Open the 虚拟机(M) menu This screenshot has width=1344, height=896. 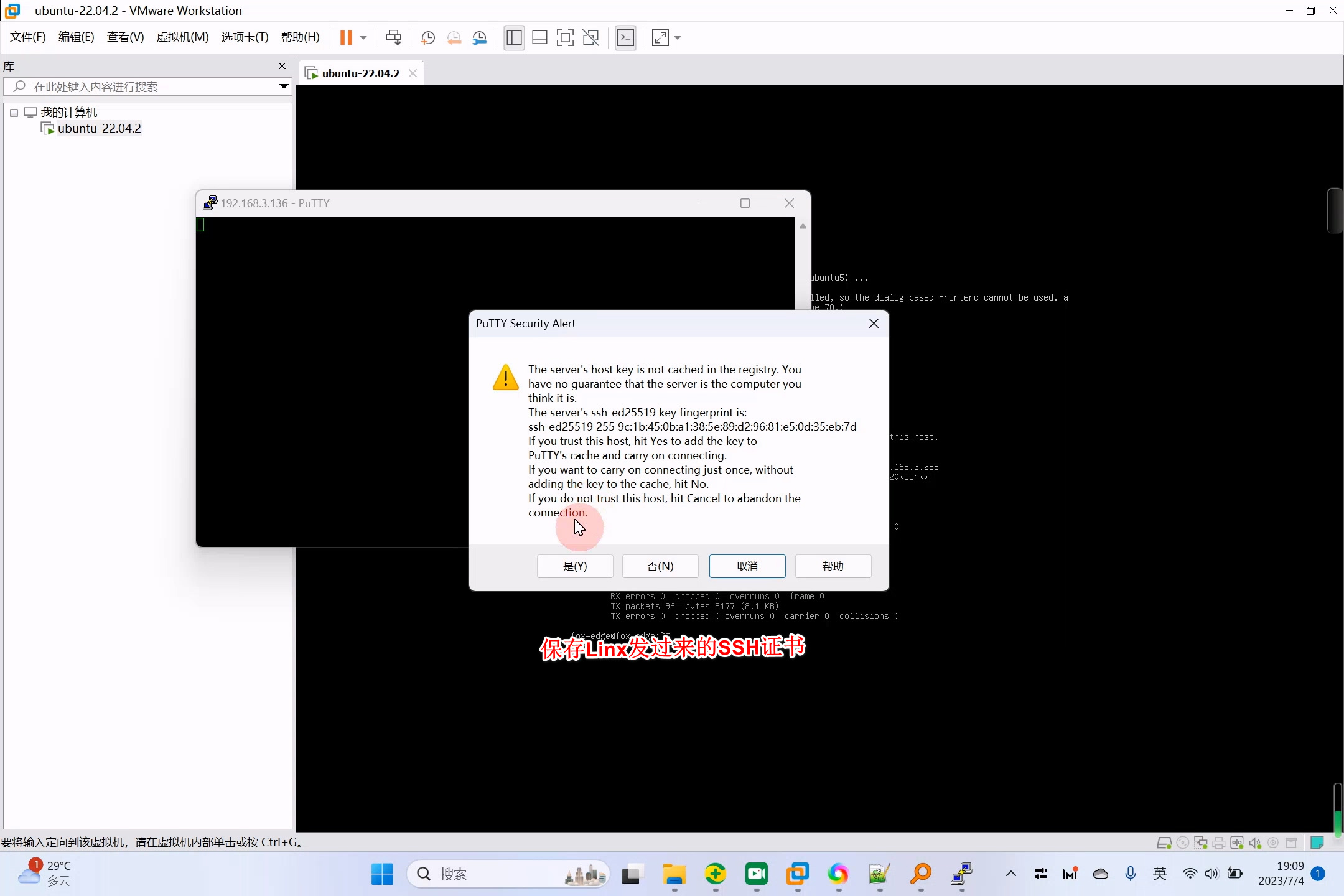click(x=182, y=37)
